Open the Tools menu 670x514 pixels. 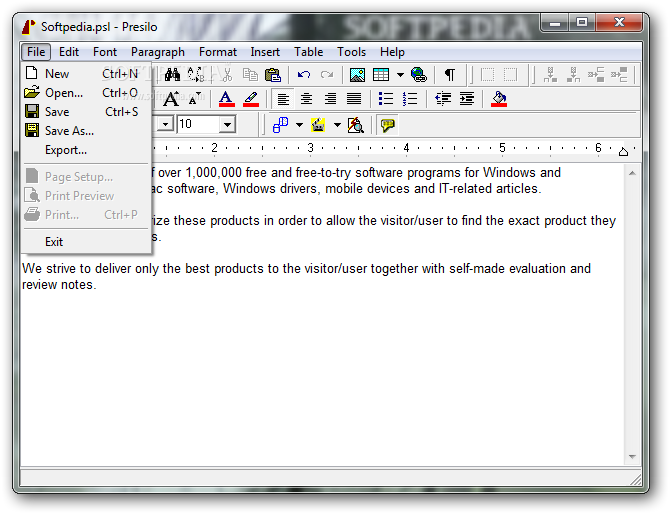coord(351,52)
